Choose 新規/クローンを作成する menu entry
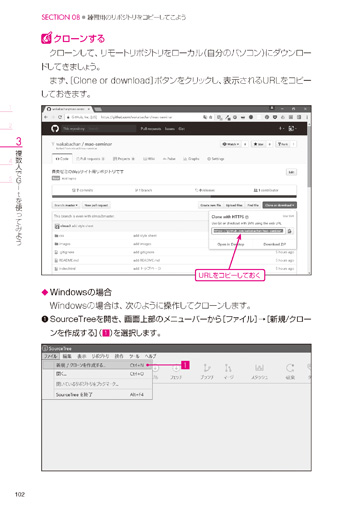This screenshot has width=360, height=510. pos(98,365)
